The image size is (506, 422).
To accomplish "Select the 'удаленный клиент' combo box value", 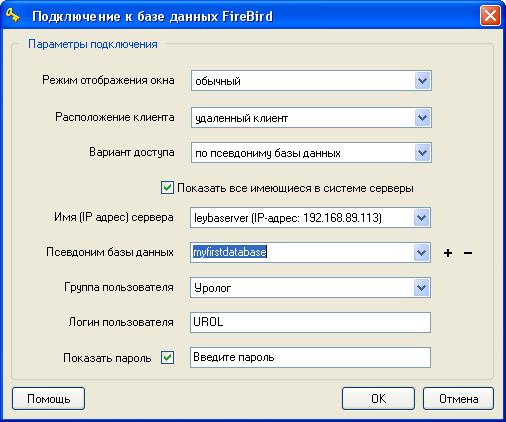I will (304, 118).
